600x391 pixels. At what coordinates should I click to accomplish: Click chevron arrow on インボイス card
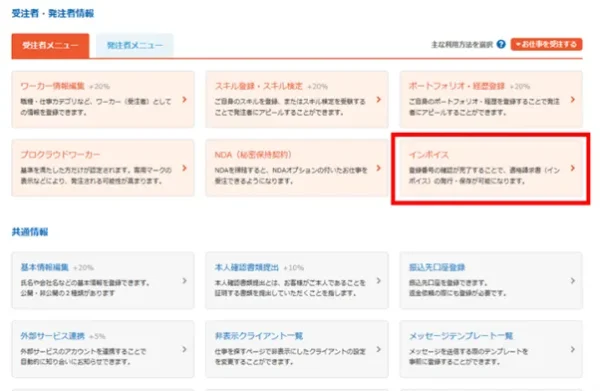point(572,168)
